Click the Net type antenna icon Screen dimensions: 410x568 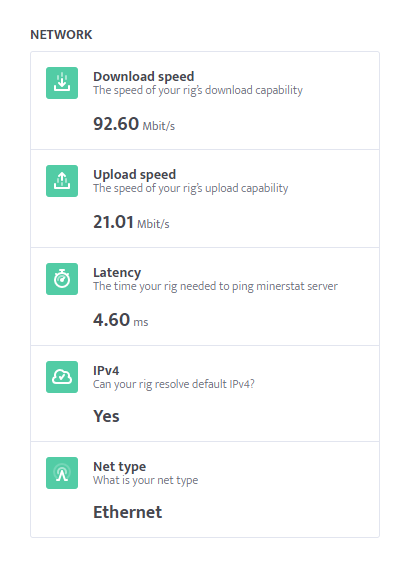pyautogui.click(x=62, y=473)
